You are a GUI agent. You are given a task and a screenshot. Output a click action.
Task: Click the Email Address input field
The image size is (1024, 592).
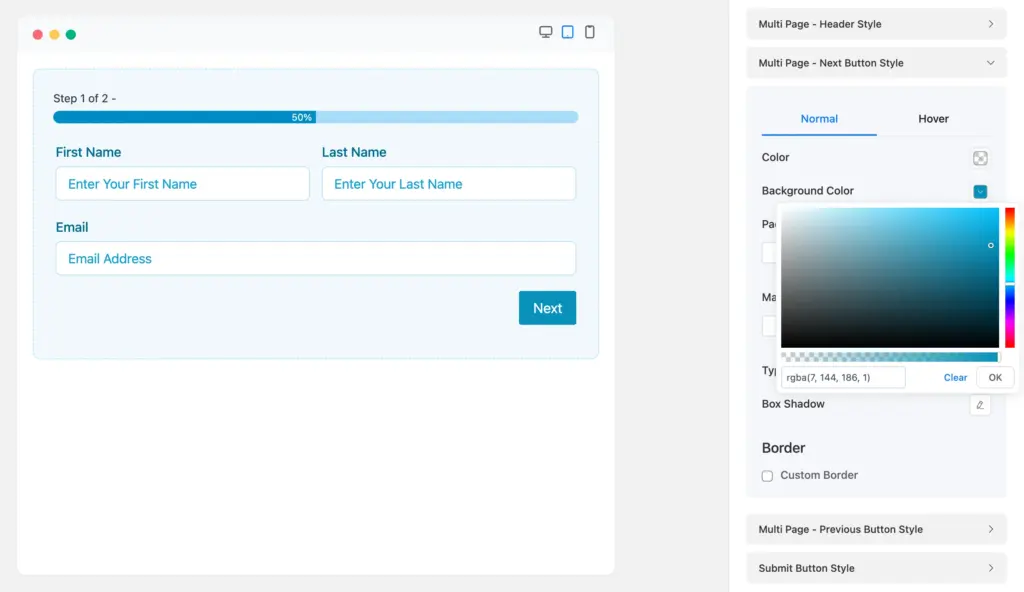[x=315, y=259]
